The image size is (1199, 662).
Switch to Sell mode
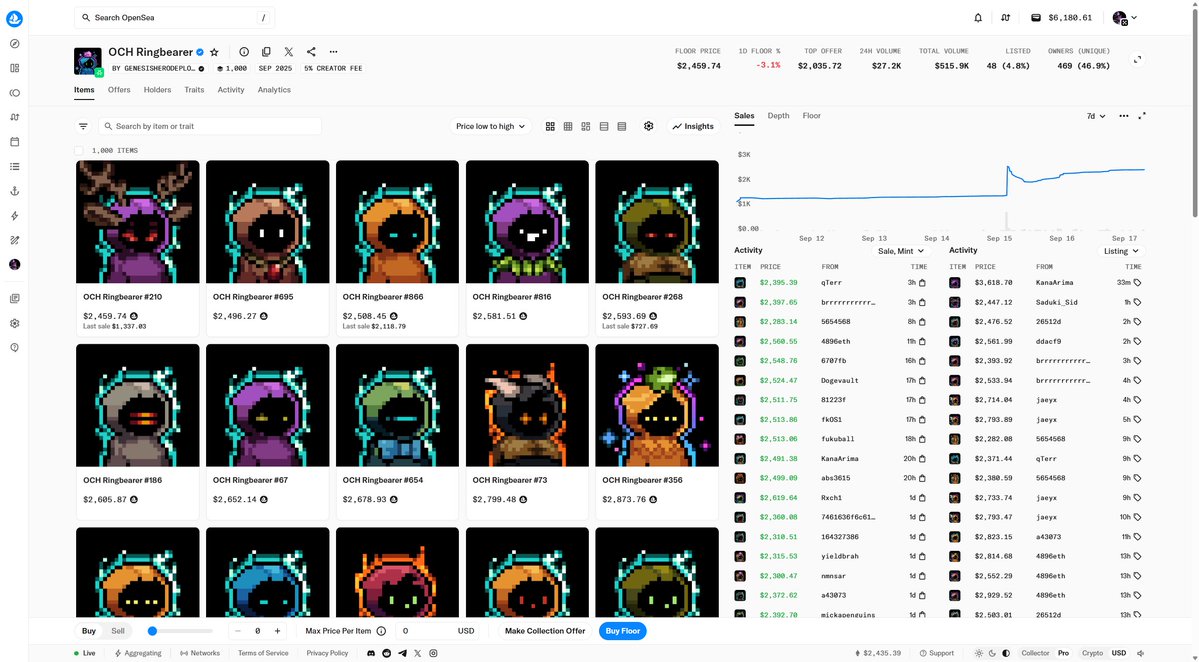click(118, 631)
